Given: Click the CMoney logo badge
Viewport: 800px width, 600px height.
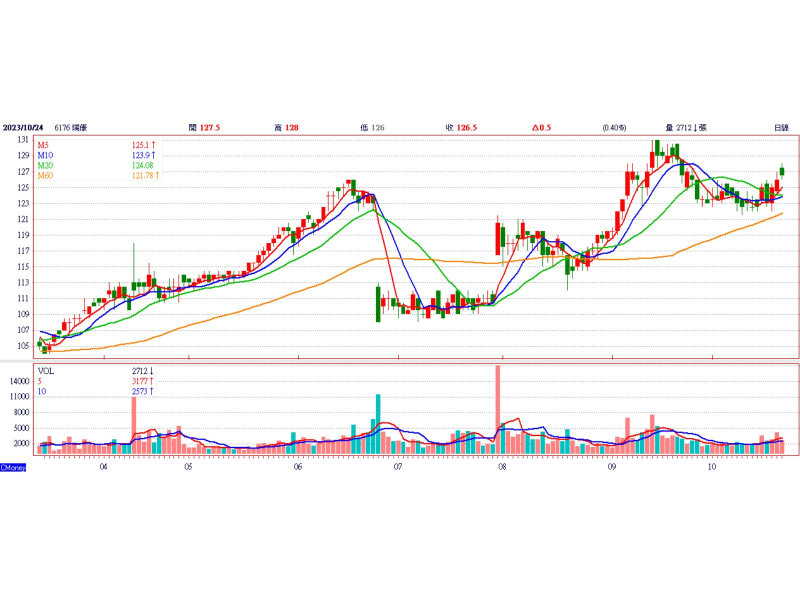Looking at the screenshot, I should tap(14, 467).
